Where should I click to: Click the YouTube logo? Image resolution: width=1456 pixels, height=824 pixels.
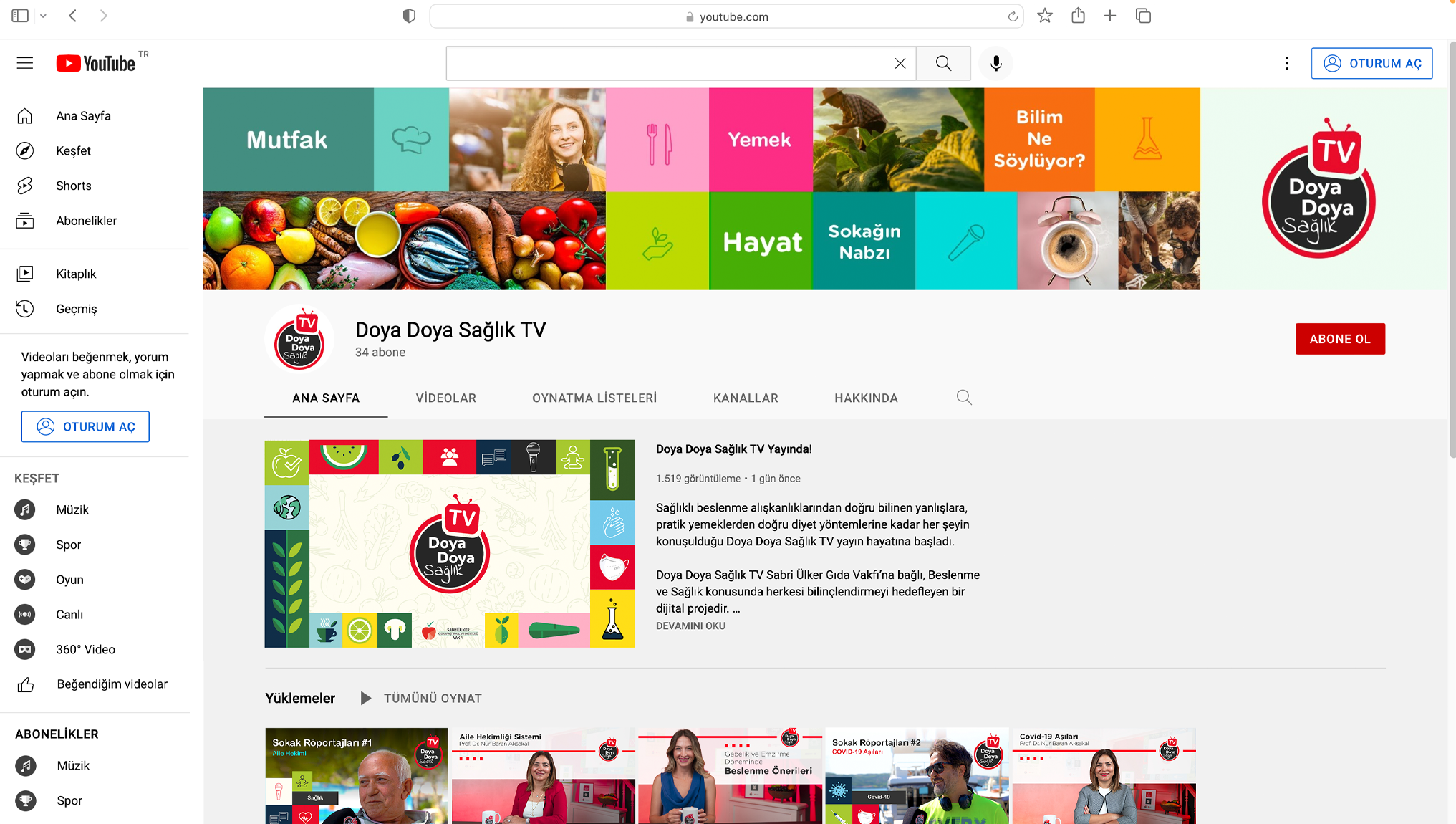coord(96,63)
